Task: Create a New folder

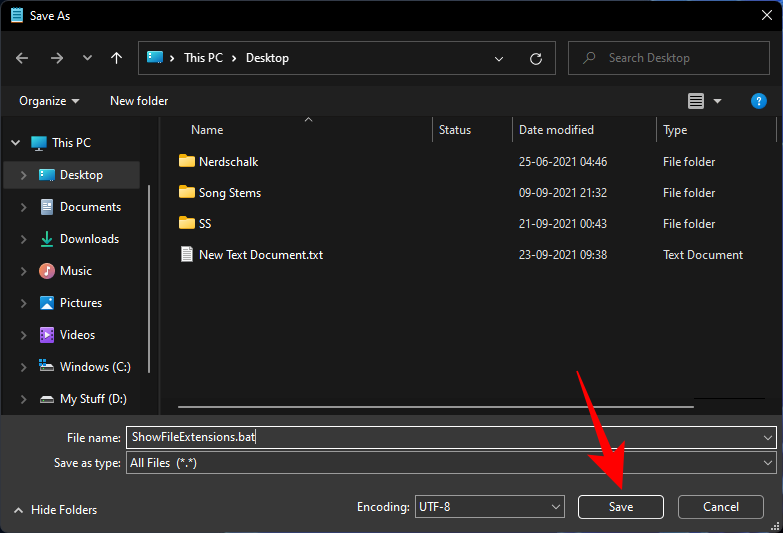Action: tap(139, 101)
